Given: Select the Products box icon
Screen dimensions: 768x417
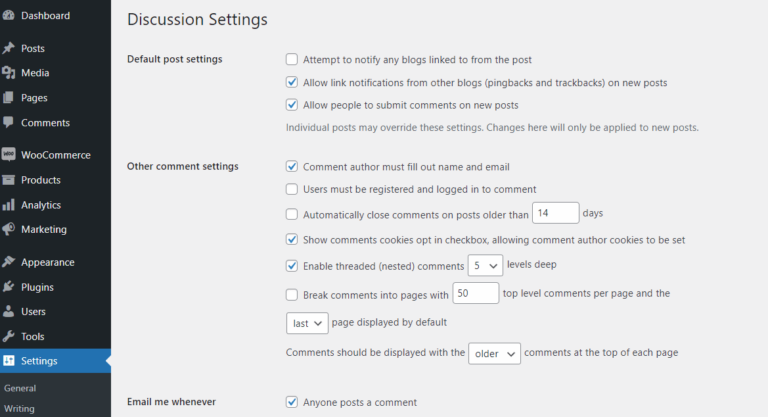Looking at the screenshot, I should [x=9, y=180].
